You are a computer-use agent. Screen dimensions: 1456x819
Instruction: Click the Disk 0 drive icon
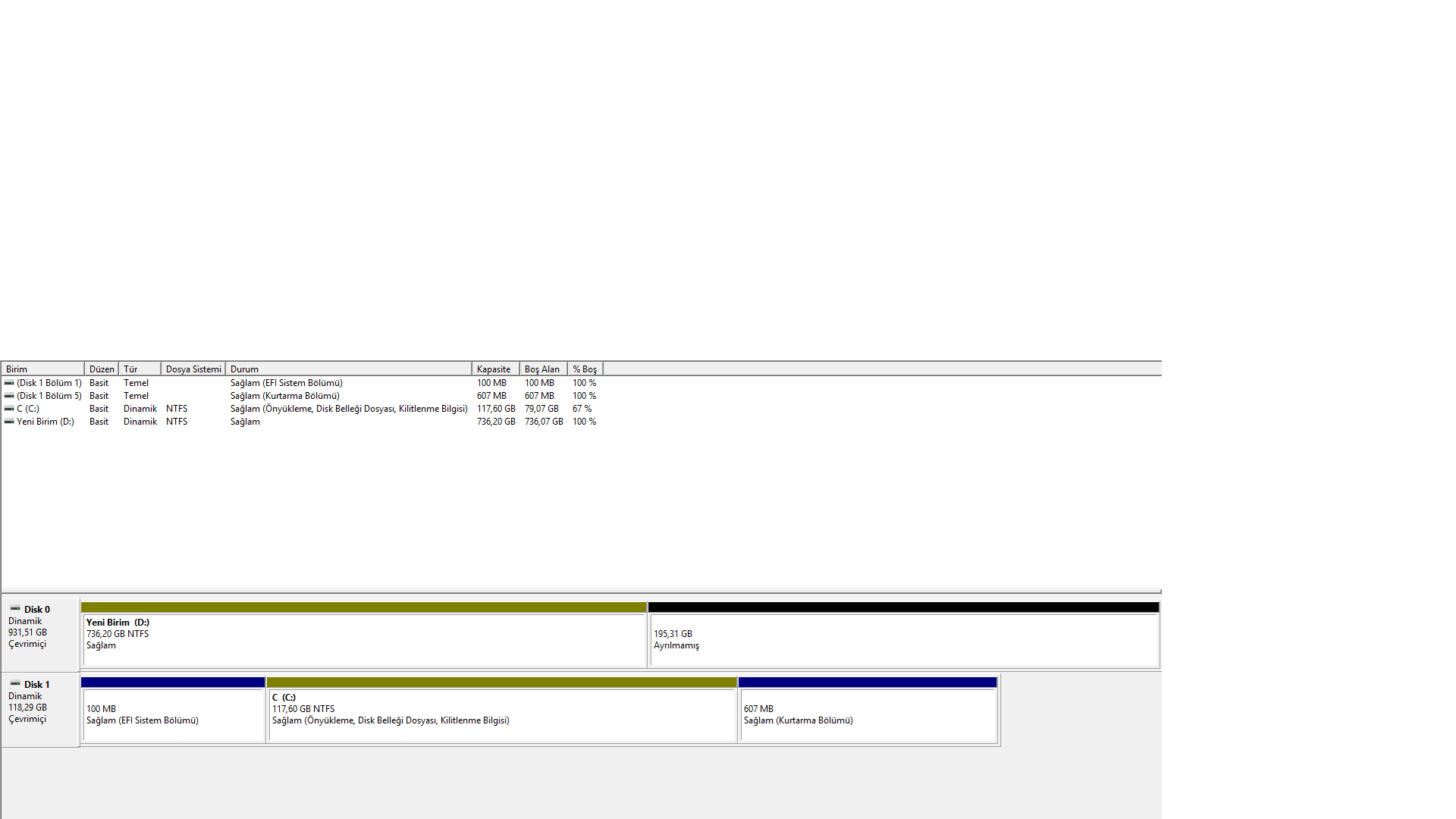pyautogui.click(x=15, y=609)
